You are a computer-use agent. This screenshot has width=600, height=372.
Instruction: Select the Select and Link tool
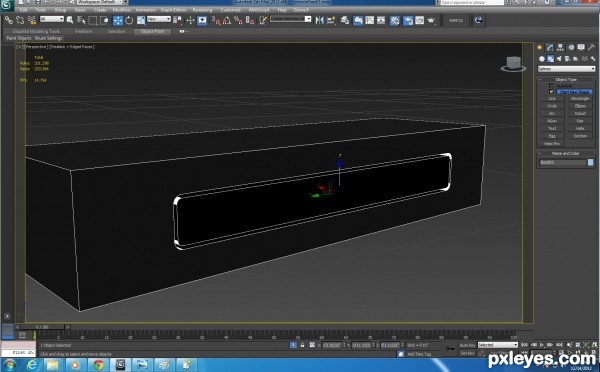[x=8, y=20]
